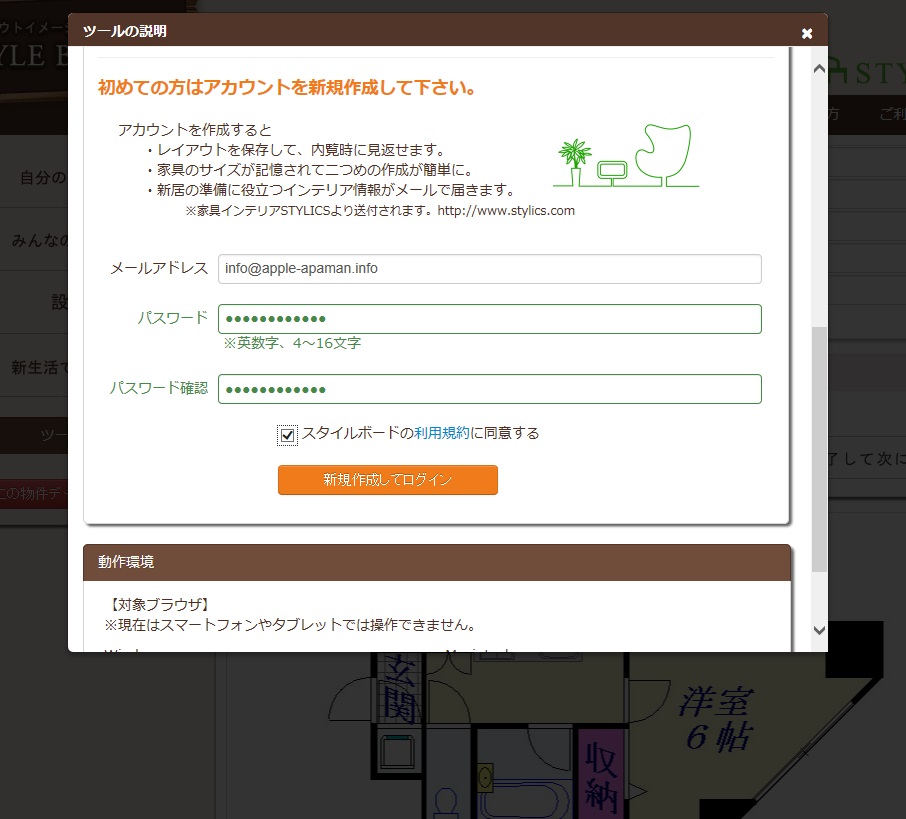The height and width of the screenshot is (819, 906).
Task: Click the 洋室 6帖 room label
Action: point(716,718)
